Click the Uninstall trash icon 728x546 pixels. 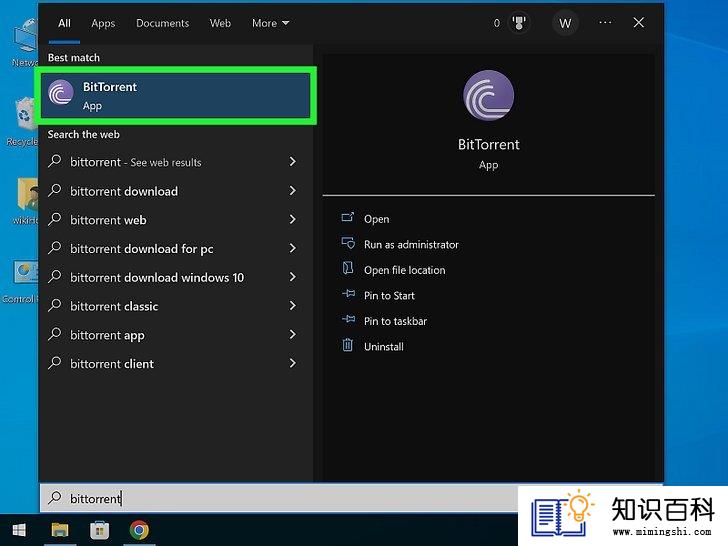(348, 345)
